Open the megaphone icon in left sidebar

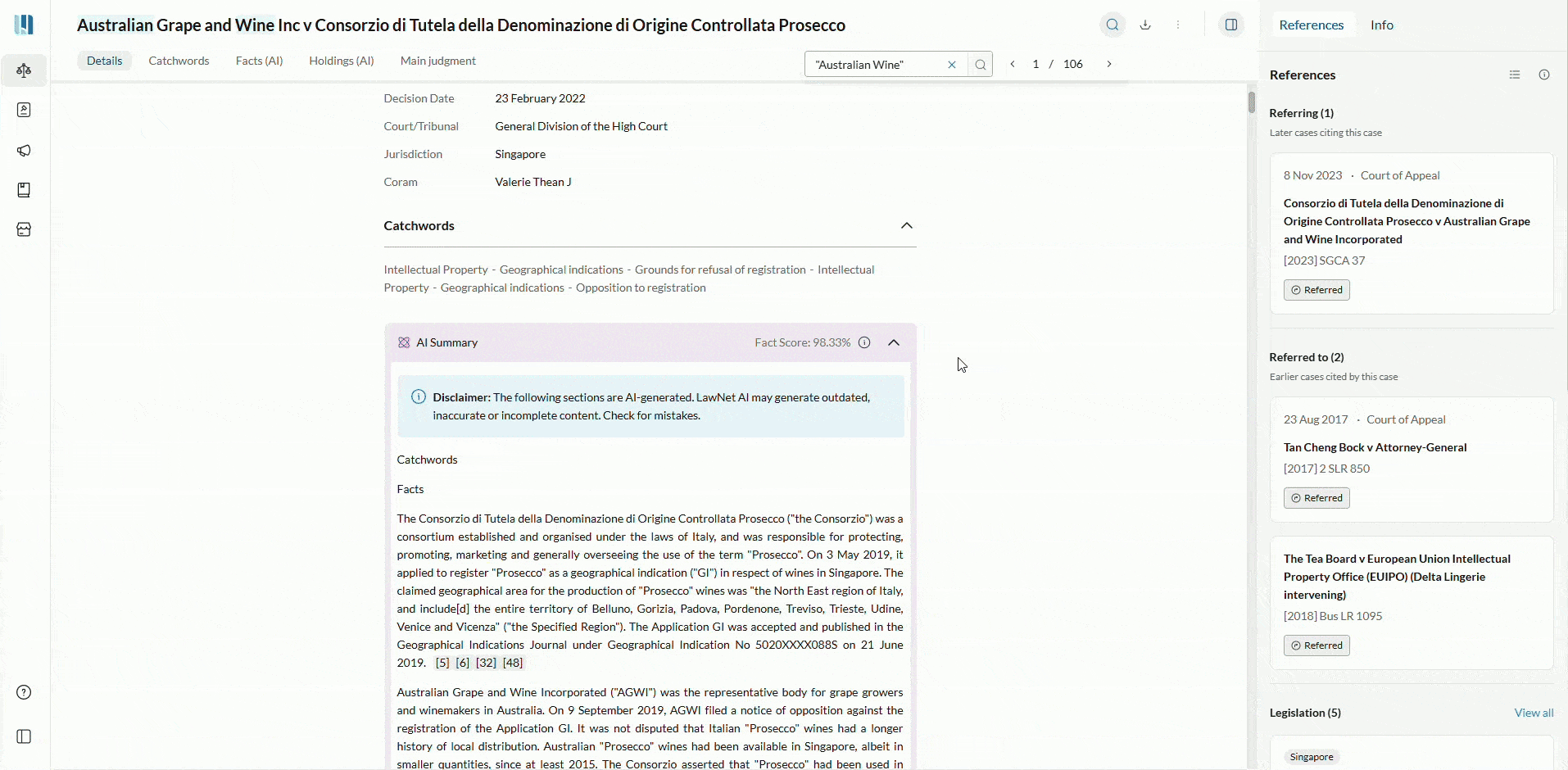(24, 151)
